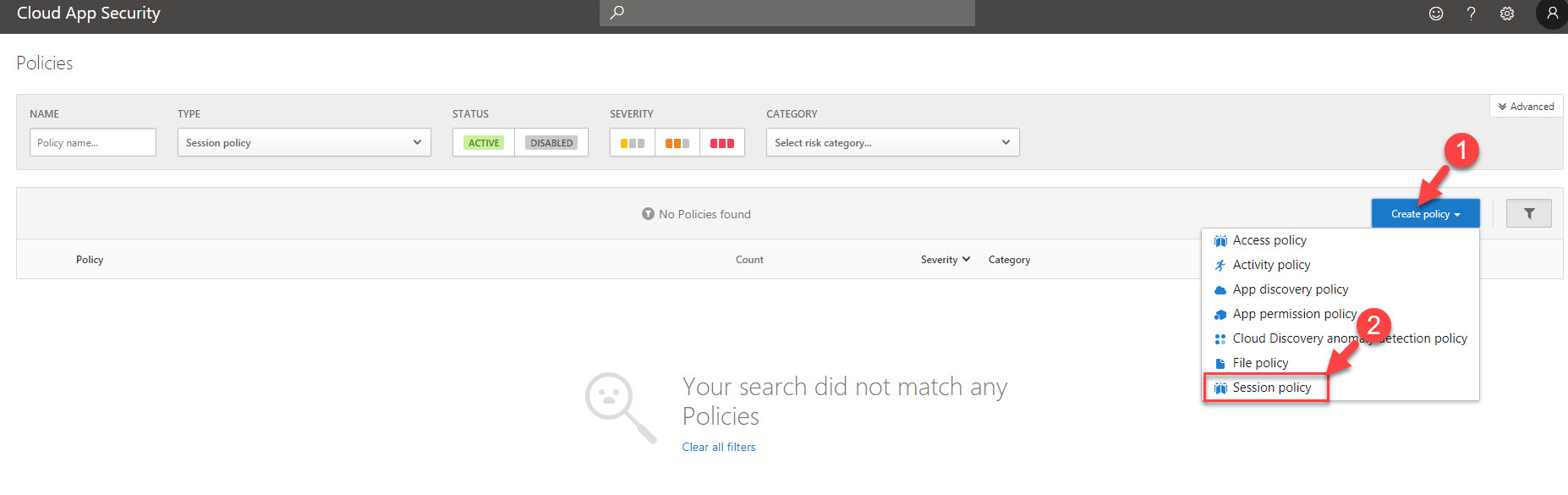Click the Session policy icon
This screenshot has width=1568, height=495.
[1220, 388]
